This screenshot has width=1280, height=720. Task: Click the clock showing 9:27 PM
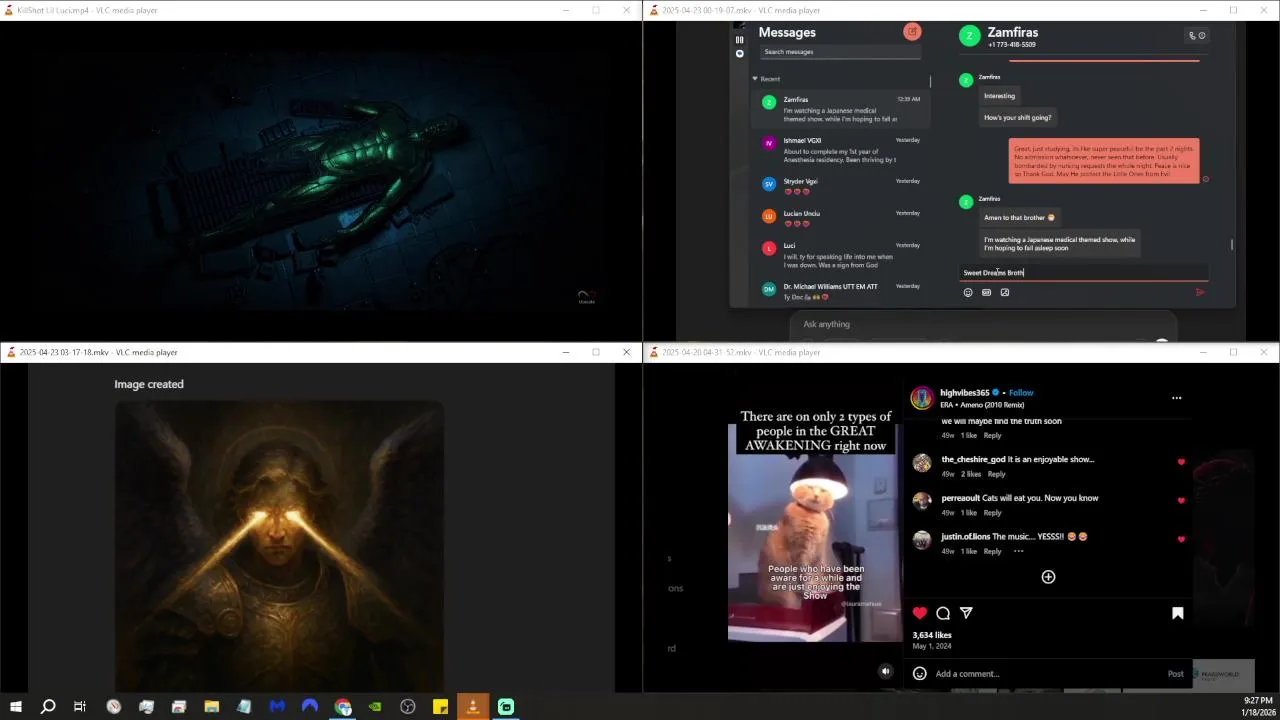(x=1258, y=701)
